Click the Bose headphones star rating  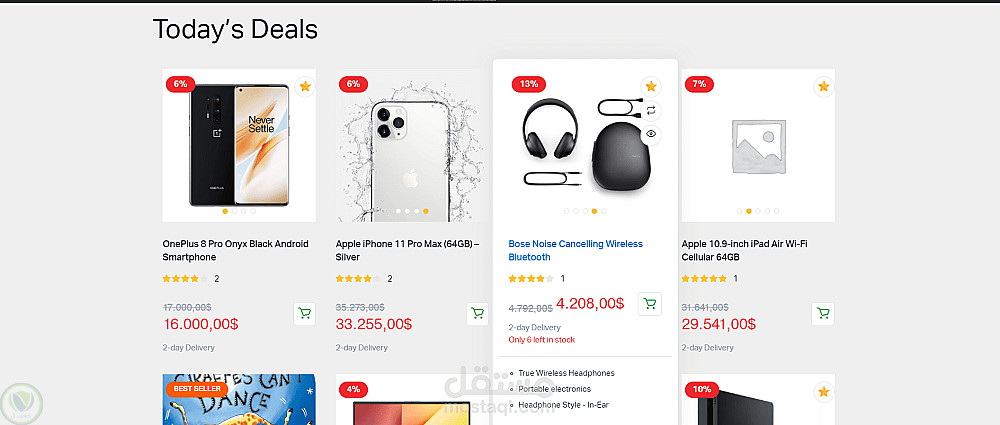pos(527,279)
